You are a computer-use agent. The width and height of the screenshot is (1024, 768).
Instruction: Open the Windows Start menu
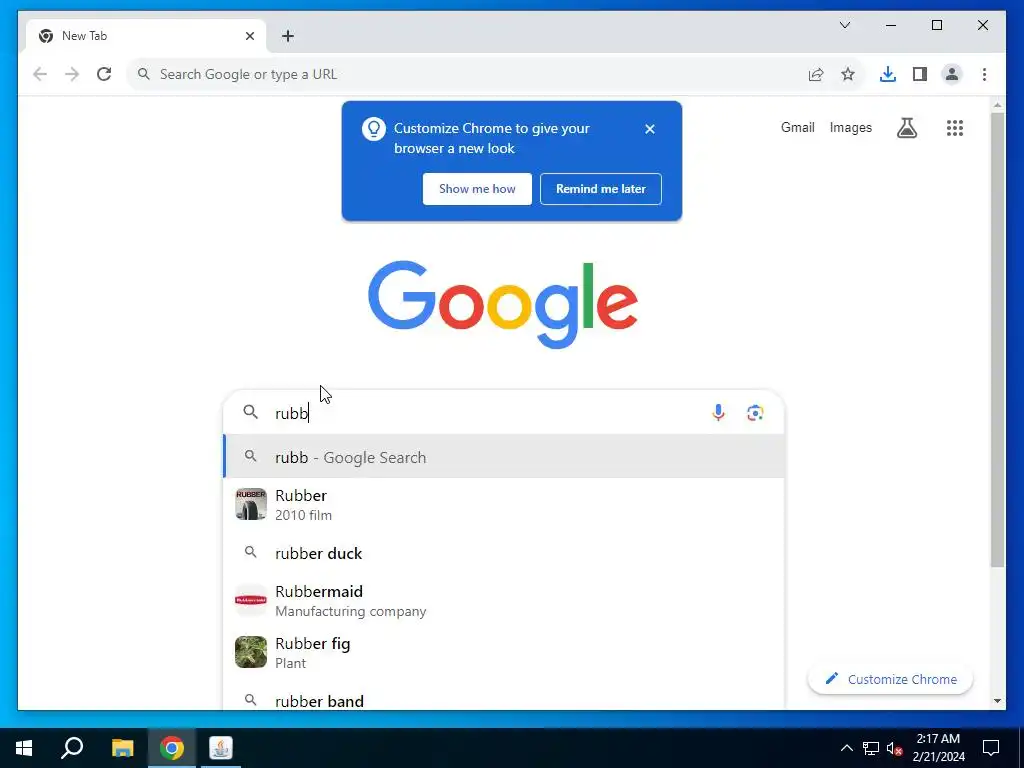tap(24, 748)
